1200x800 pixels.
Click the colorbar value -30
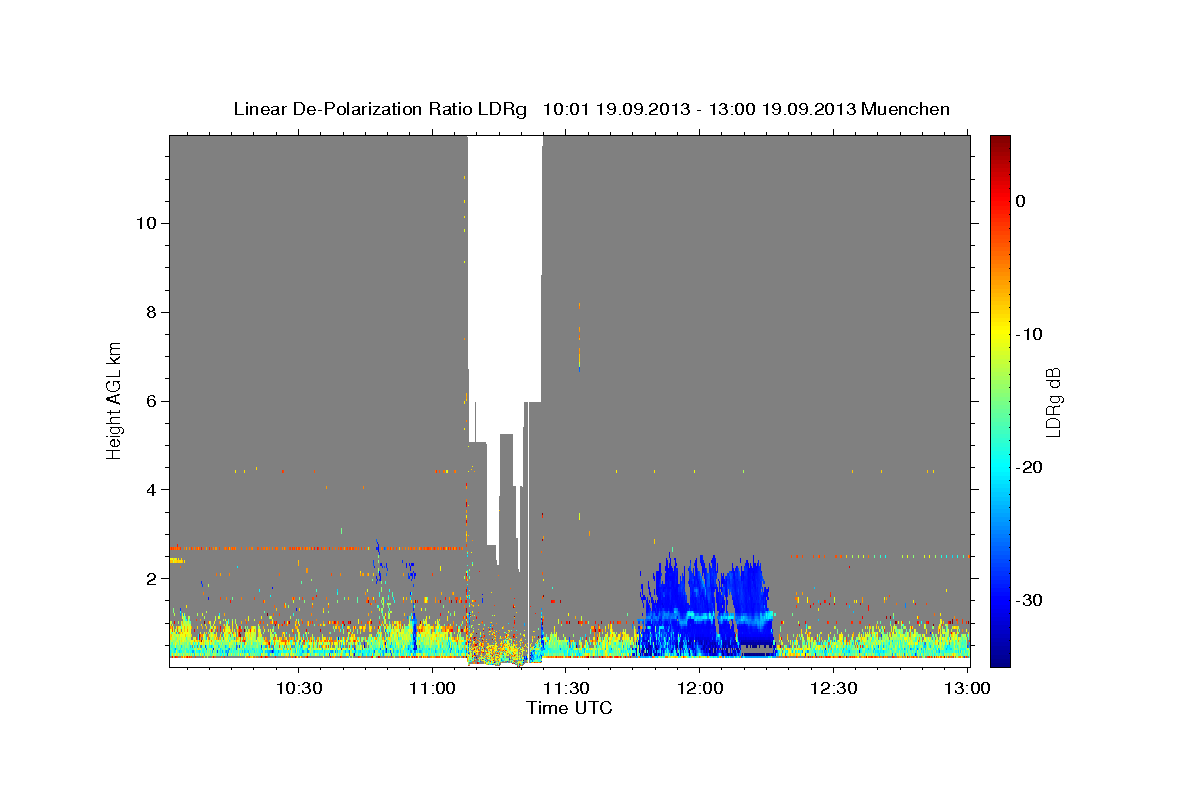[1030, 600]
